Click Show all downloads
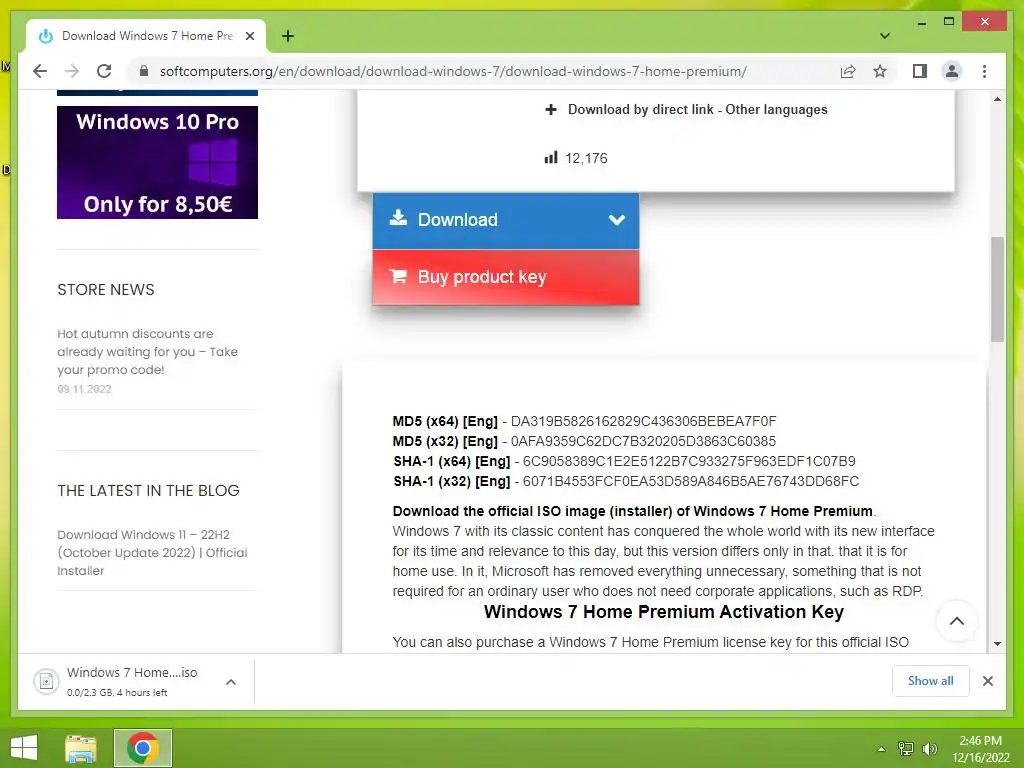1024x768 pixels. click(930, 681)
